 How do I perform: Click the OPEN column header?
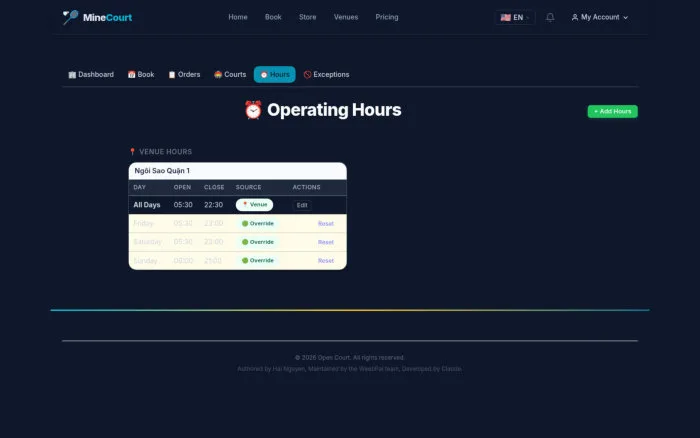tap(182, 188)
